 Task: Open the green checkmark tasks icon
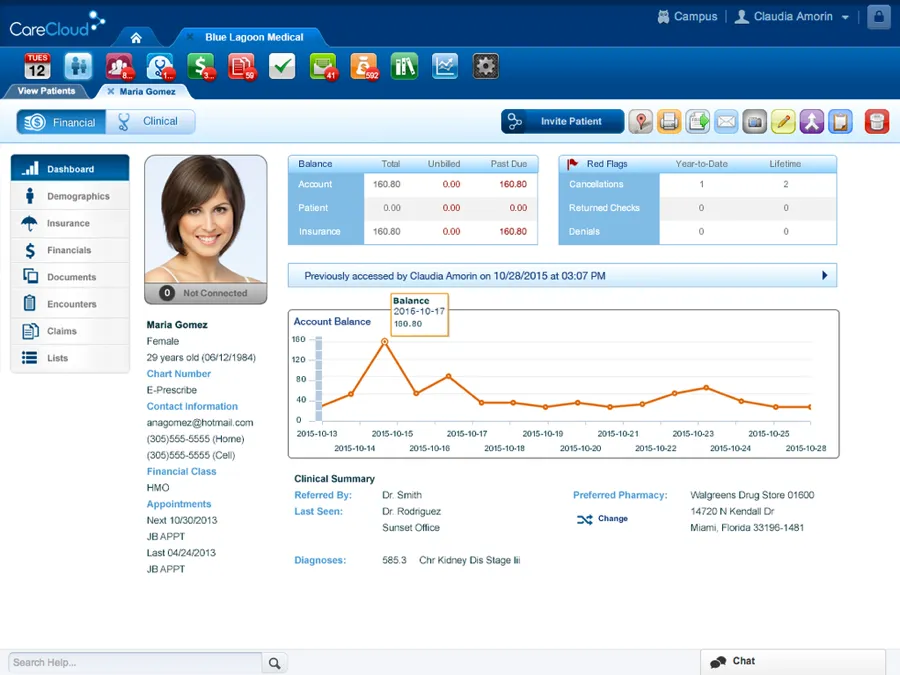[282, 66]
